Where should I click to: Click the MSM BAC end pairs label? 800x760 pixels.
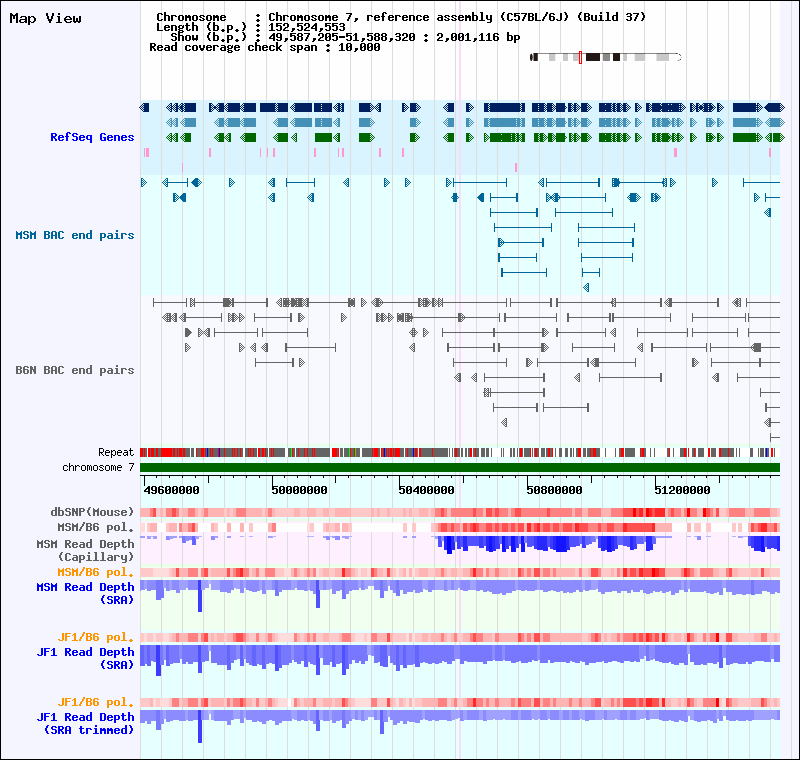point(74,235)
